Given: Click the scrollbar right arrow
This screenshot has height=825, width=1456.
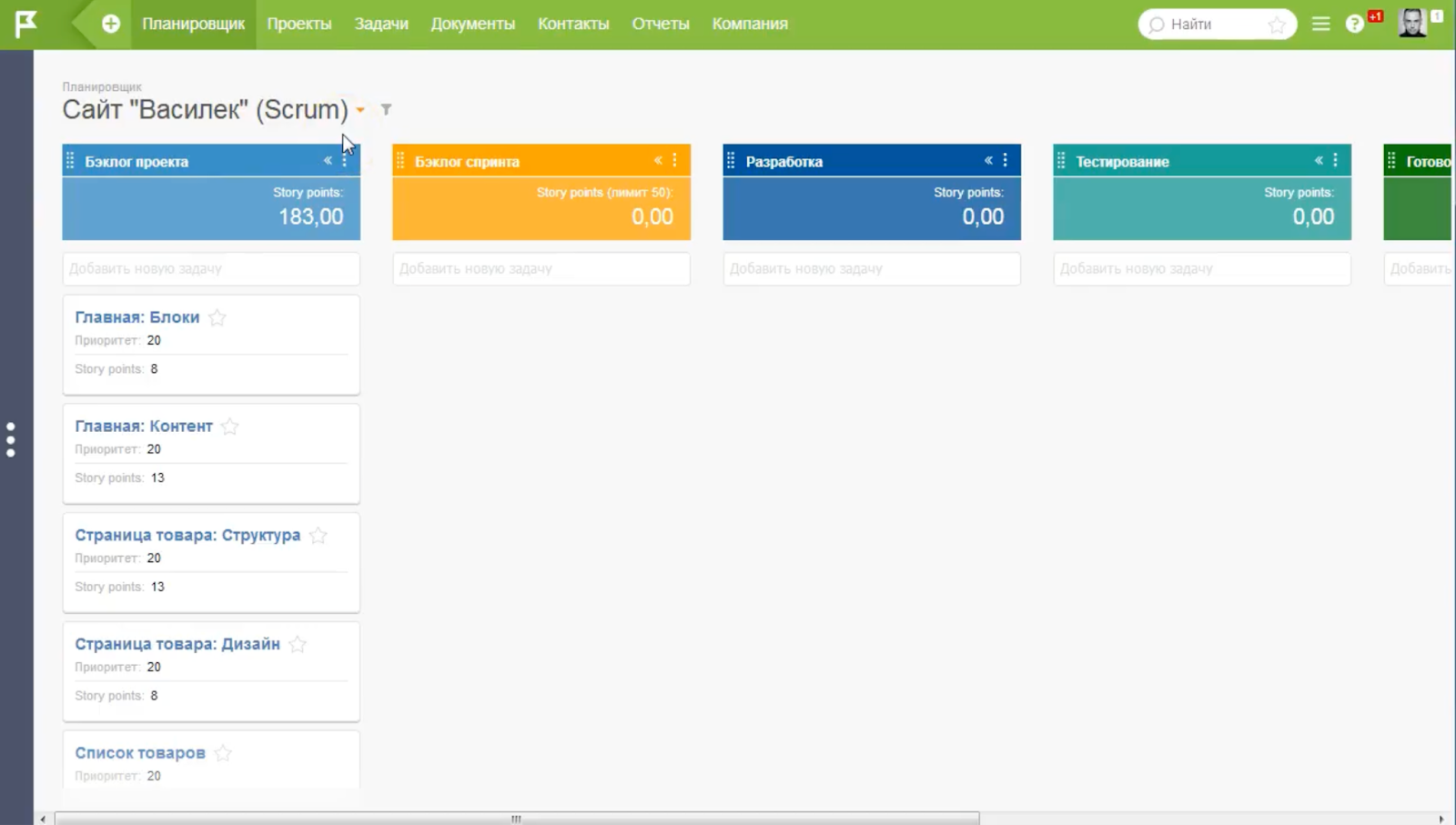Looking at the screenshot, I should [1441, 819].
